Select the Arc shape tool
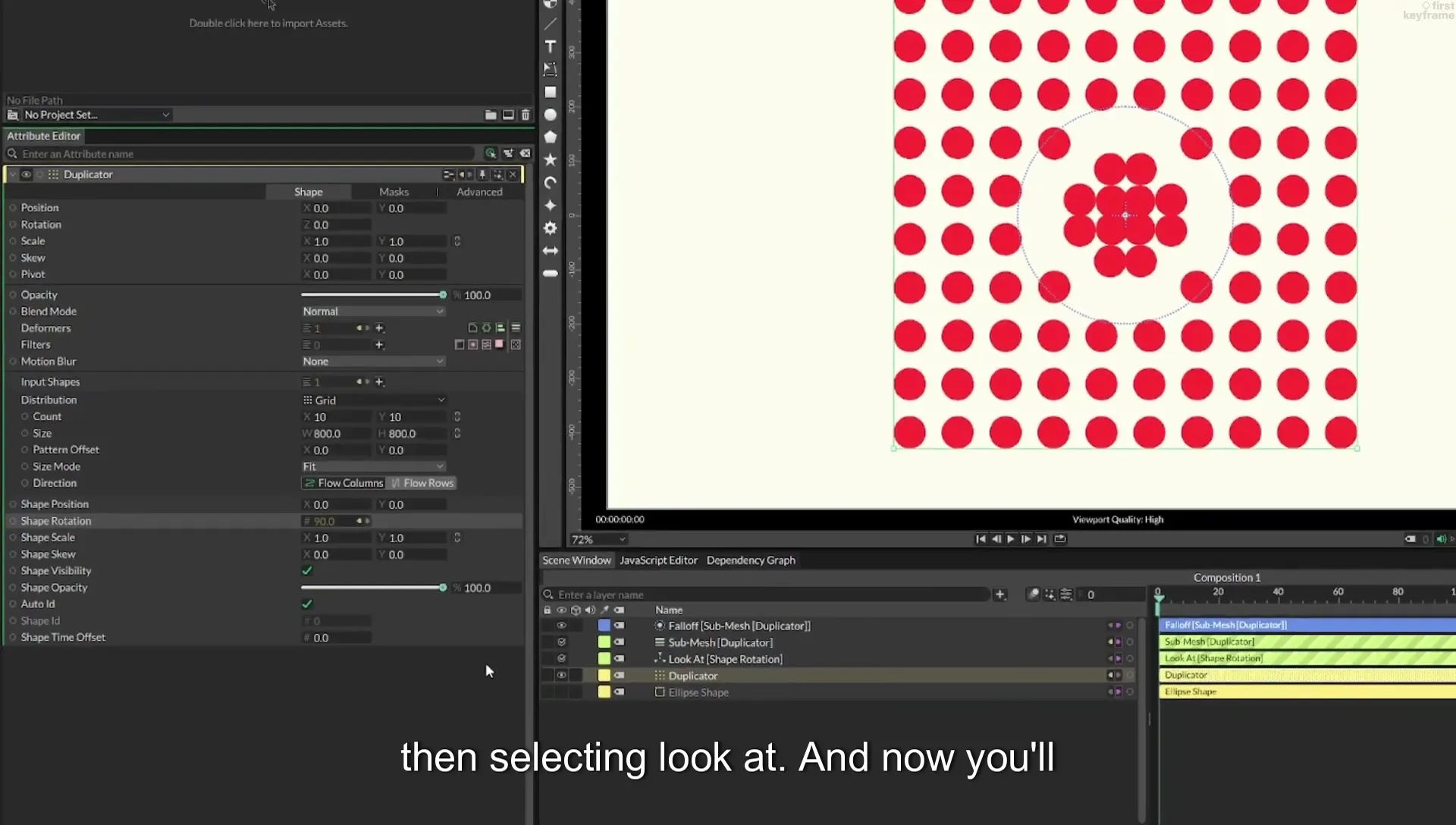1456x825 pixels. point(551,183)
